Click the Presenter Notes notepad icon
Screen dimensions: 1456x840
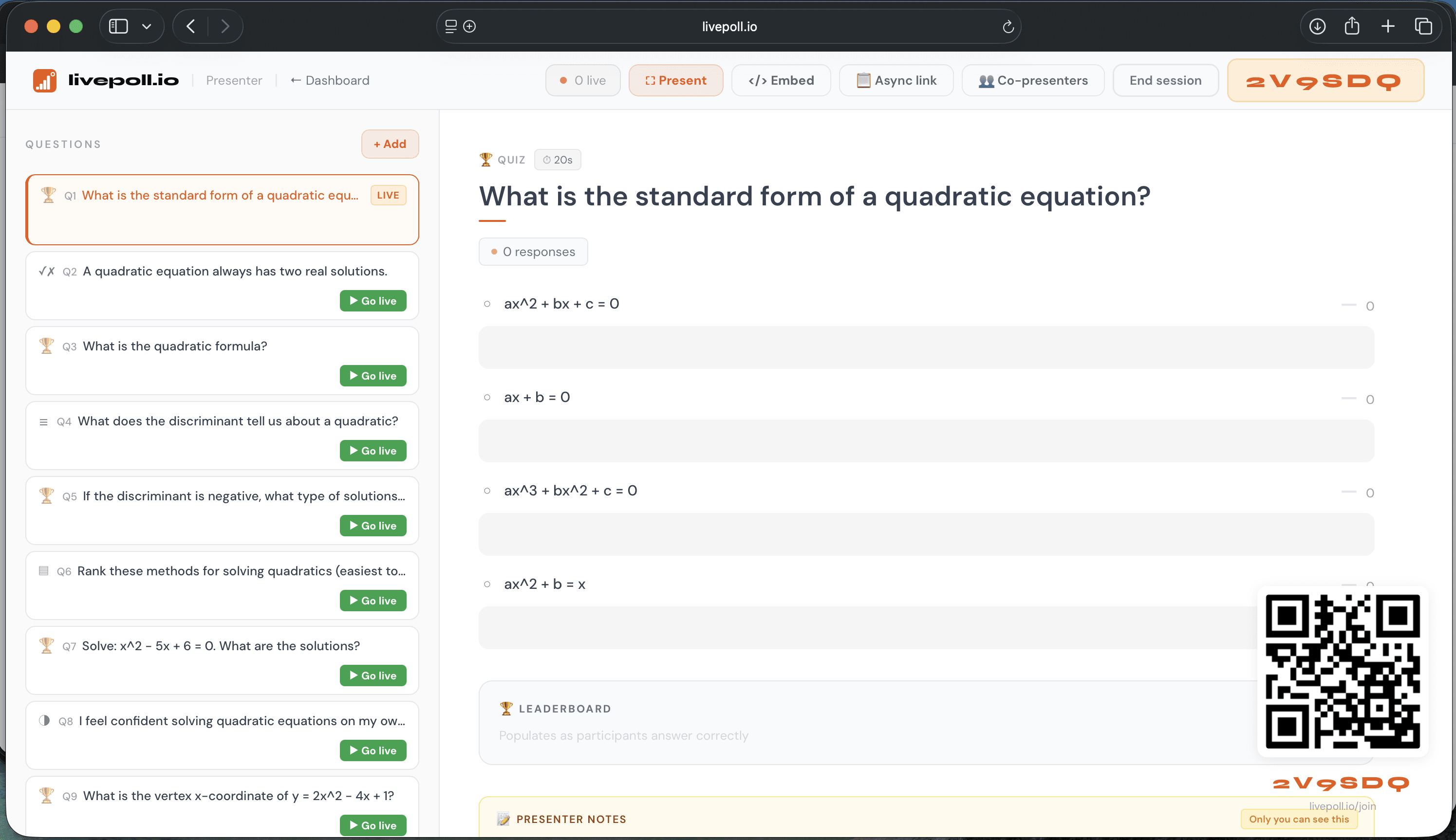pos(503,819)
